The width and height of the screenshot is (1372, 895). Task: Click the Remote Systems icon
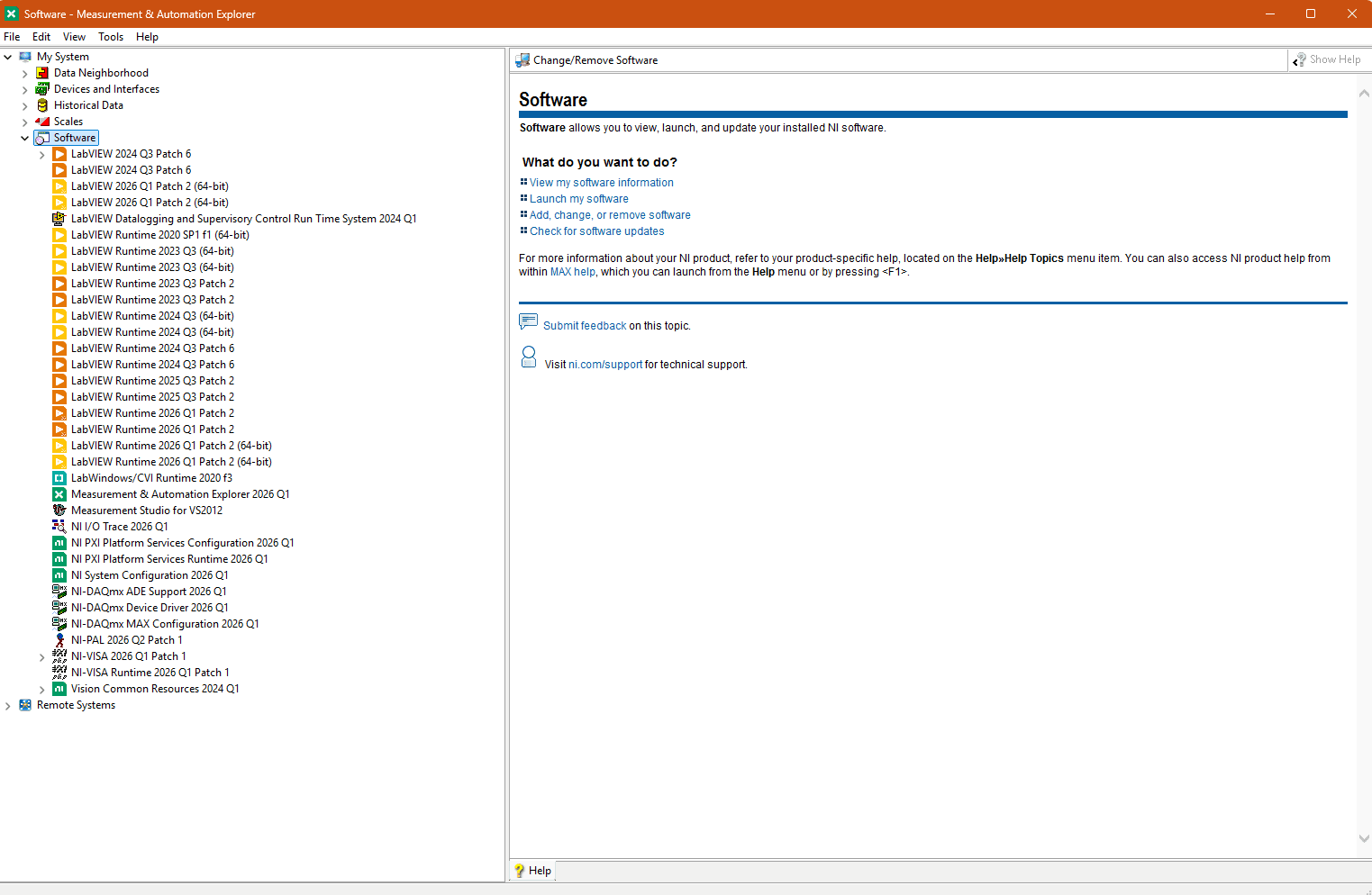25,705
